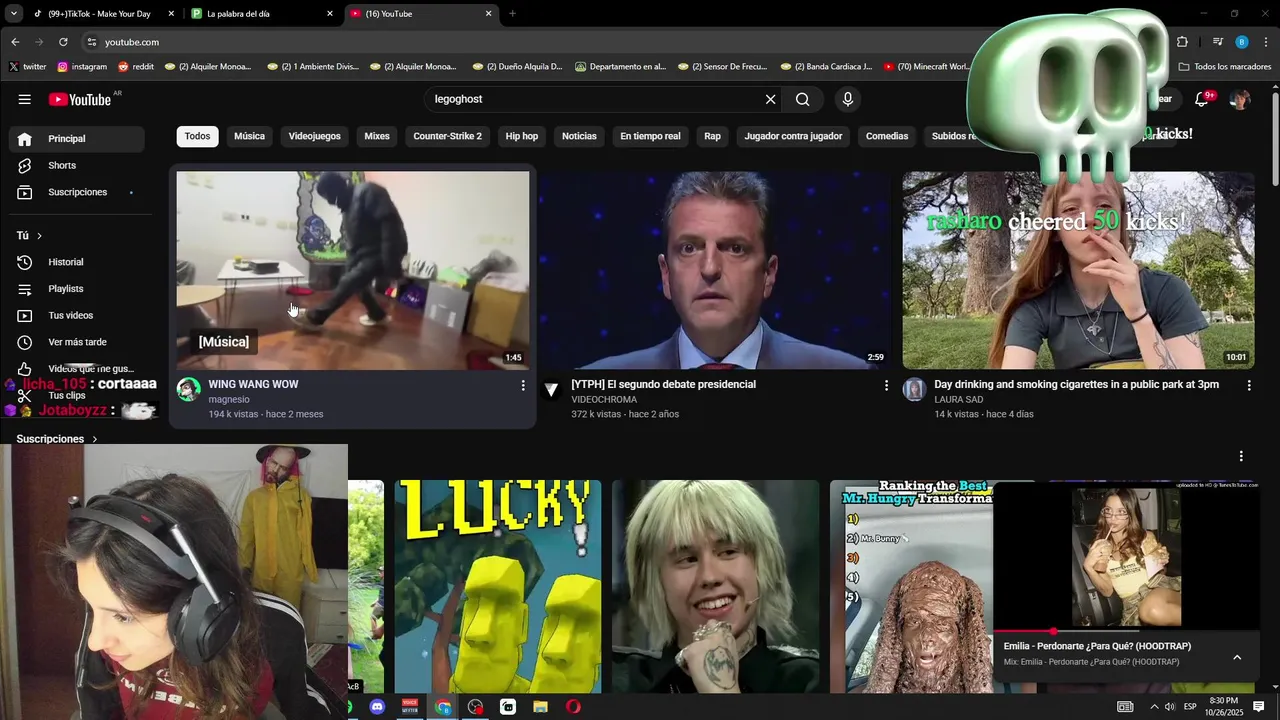1280x720 pixels.
Task: Play Day drinking video thumbnail
Action: (x=1078, y=270)
